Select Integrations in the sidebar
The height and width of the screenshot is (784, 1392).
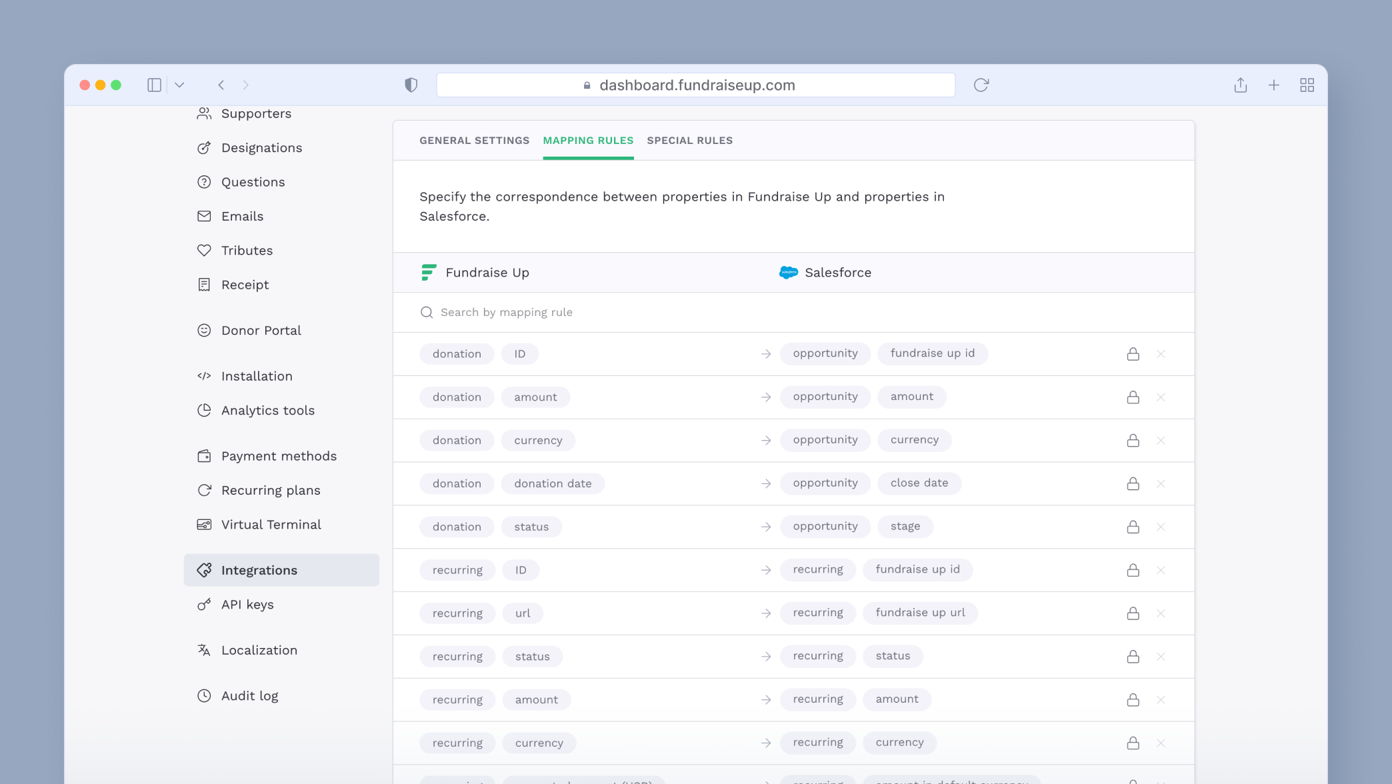click(x=260, y=570)
